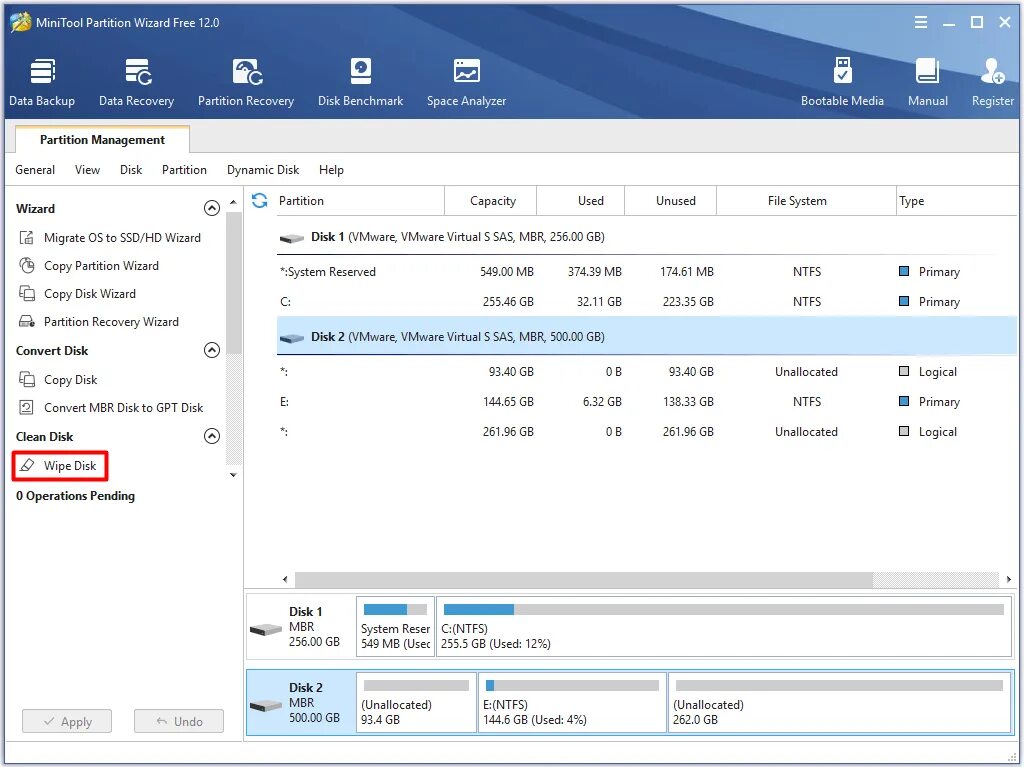Select the System Reserved partition row

tap(647, 272)
